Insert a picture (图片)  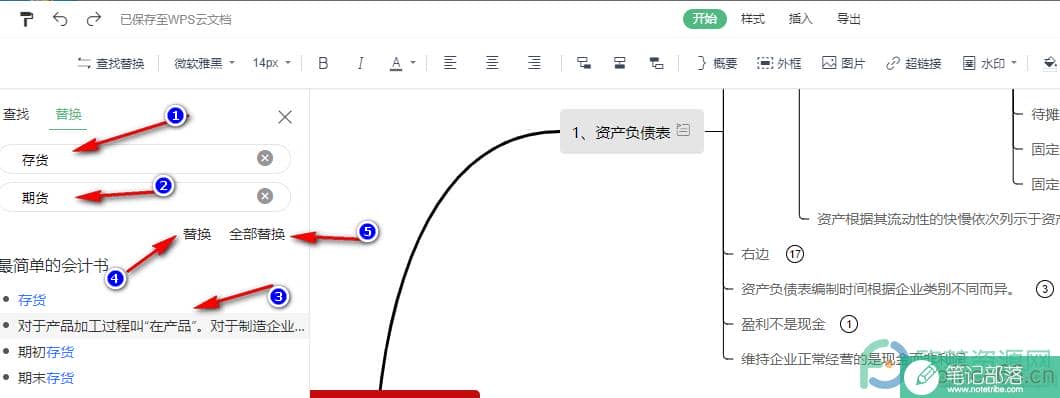(843, 64)
